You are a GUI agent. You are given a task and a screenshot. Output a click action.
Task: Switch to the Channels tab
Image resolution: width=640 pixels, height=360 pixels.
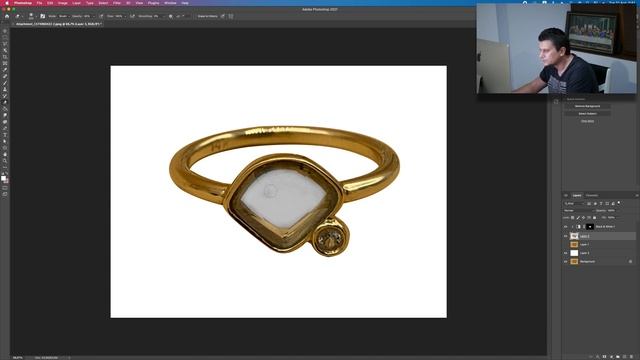click(x=592, y=196)
